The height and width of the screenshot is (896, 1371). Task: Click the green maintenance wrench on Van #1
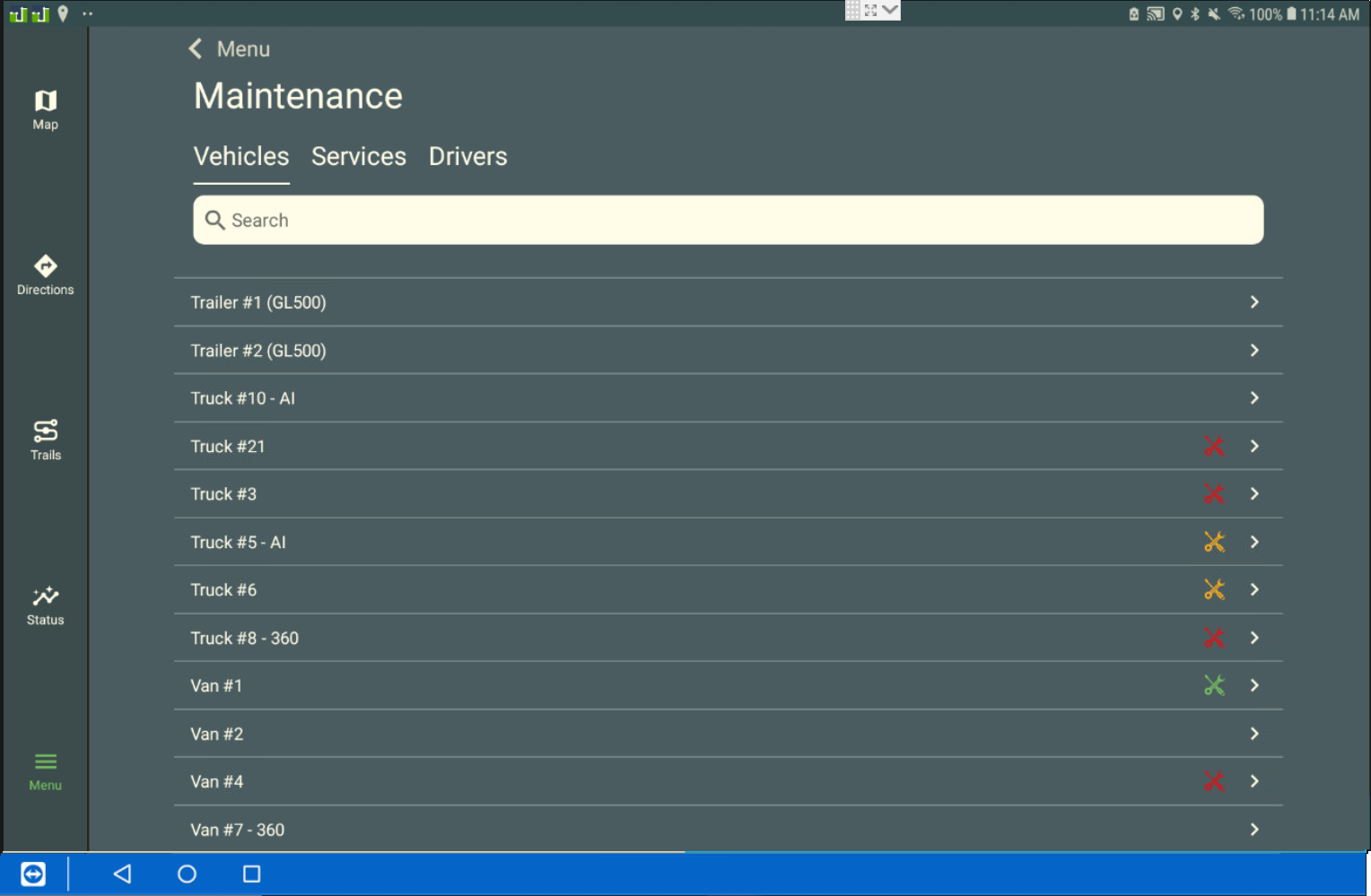[x=1215, y=685]
